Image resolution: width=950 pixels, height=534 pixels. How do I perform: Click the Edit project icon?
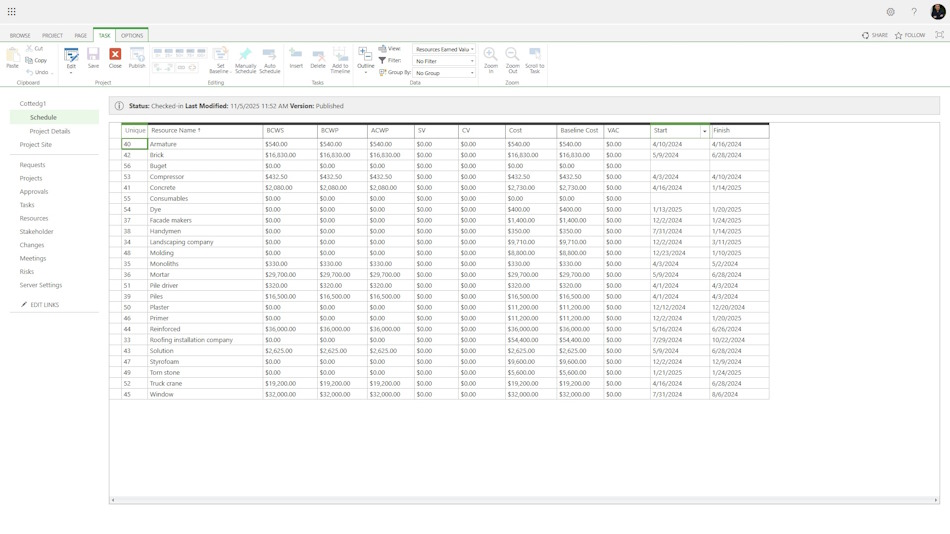pos(71,55)
